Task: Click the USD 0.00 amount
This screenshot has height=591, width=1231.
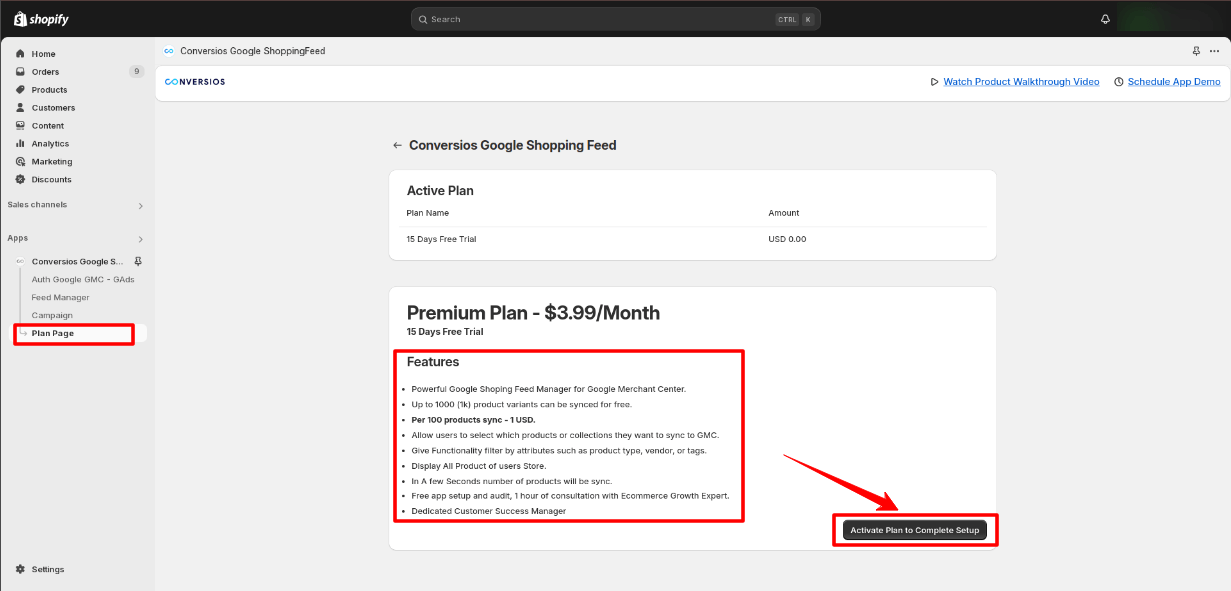Action: coord(787,239)
